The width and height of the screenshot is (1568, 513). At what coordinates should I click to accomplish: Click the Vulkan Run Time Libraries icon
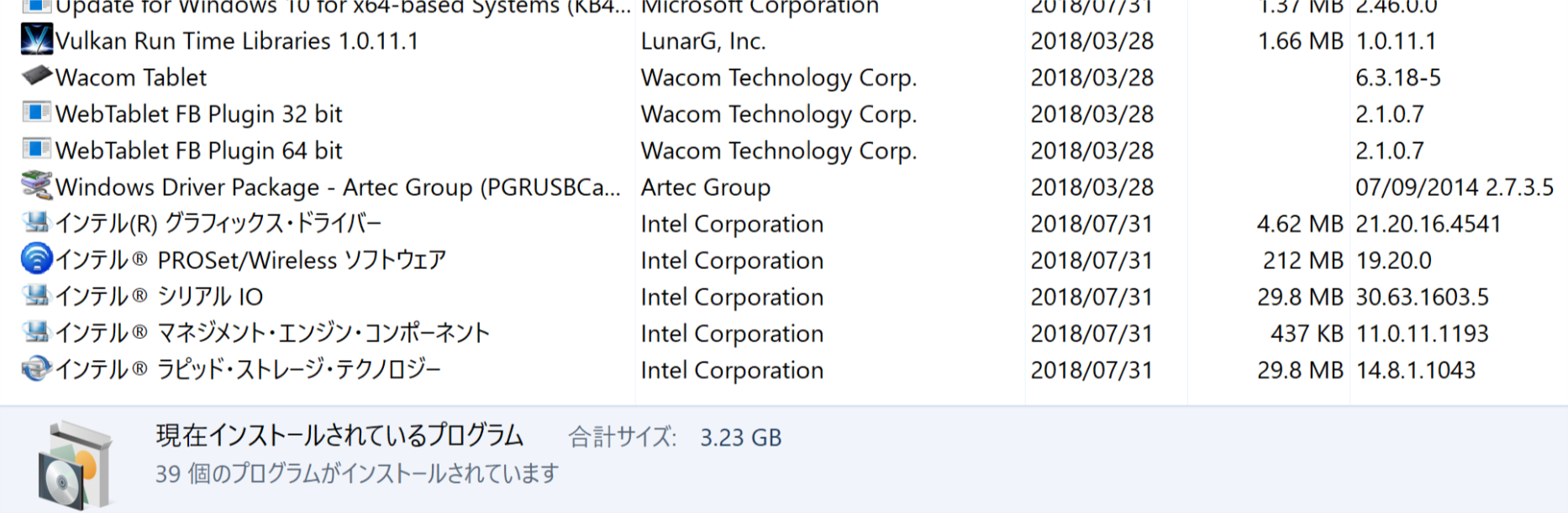coord(36,40)
